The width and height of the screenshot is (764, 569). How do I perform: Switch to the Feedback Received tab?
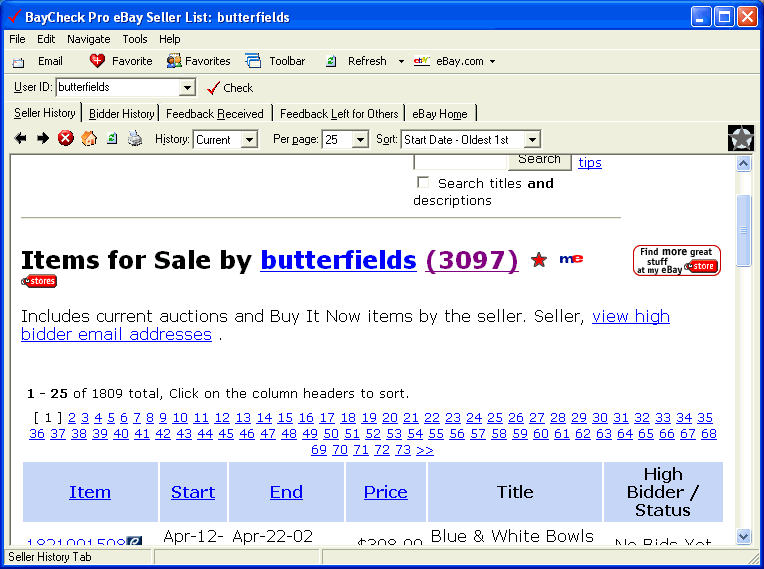(x=214, y=114)
